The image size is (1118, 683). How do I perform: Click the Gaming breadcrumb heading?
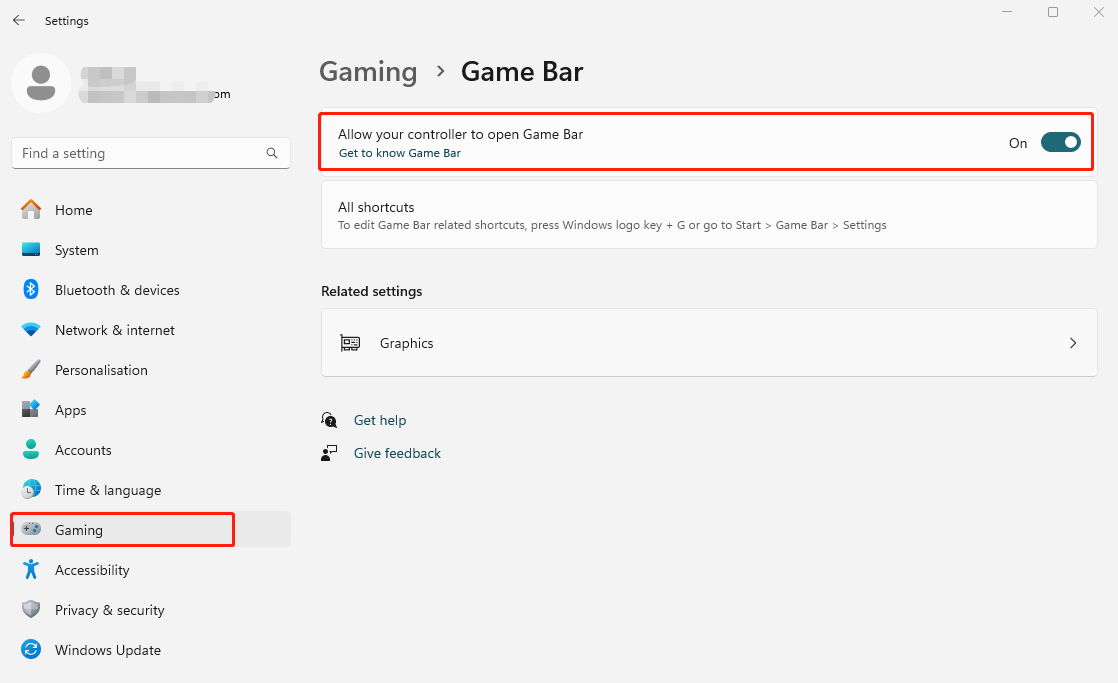(x=368, y=71)
